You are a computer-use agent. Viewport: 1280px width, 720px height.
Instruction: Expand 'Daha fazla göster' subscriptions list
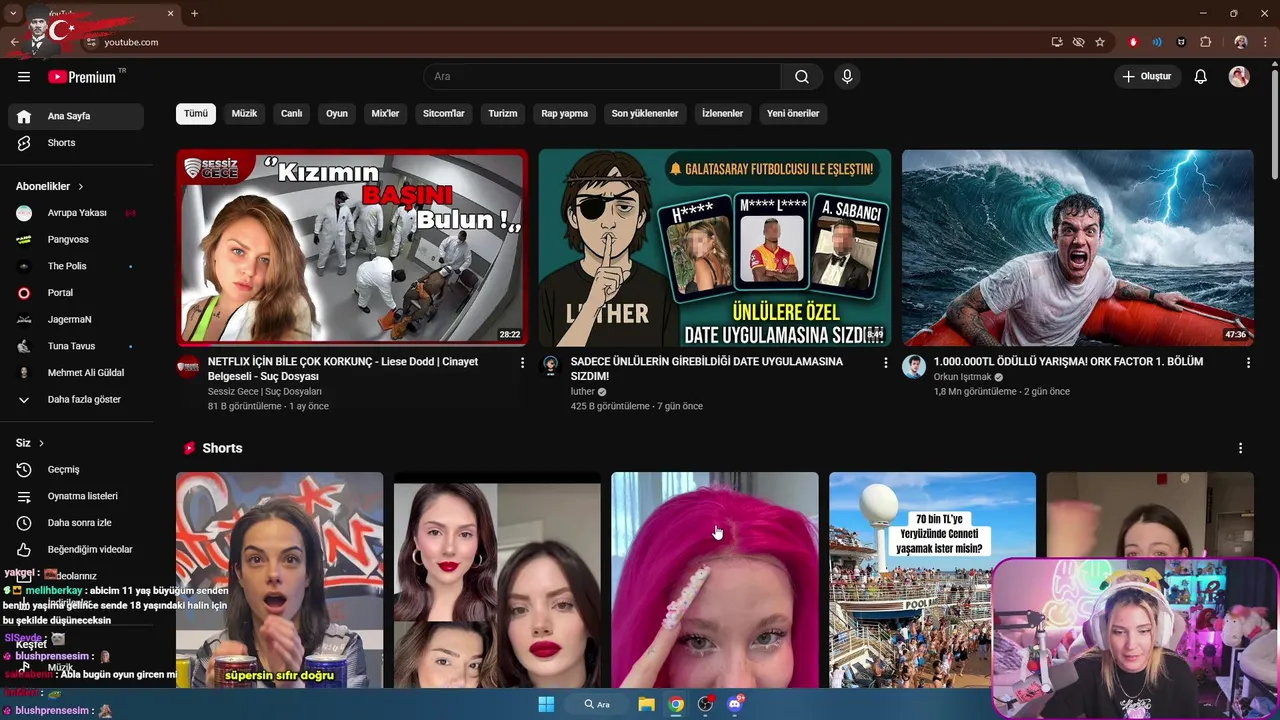76,399
